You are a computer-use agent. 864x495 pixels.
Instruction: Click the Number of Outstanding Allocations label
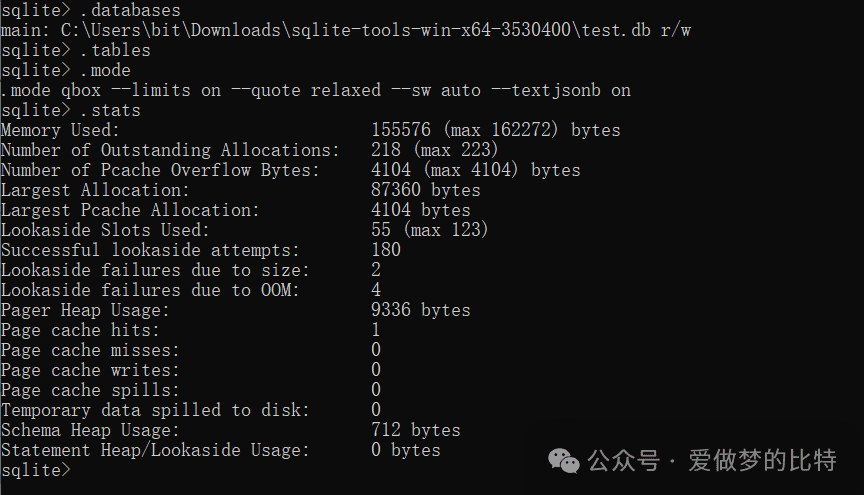point(170,150)
